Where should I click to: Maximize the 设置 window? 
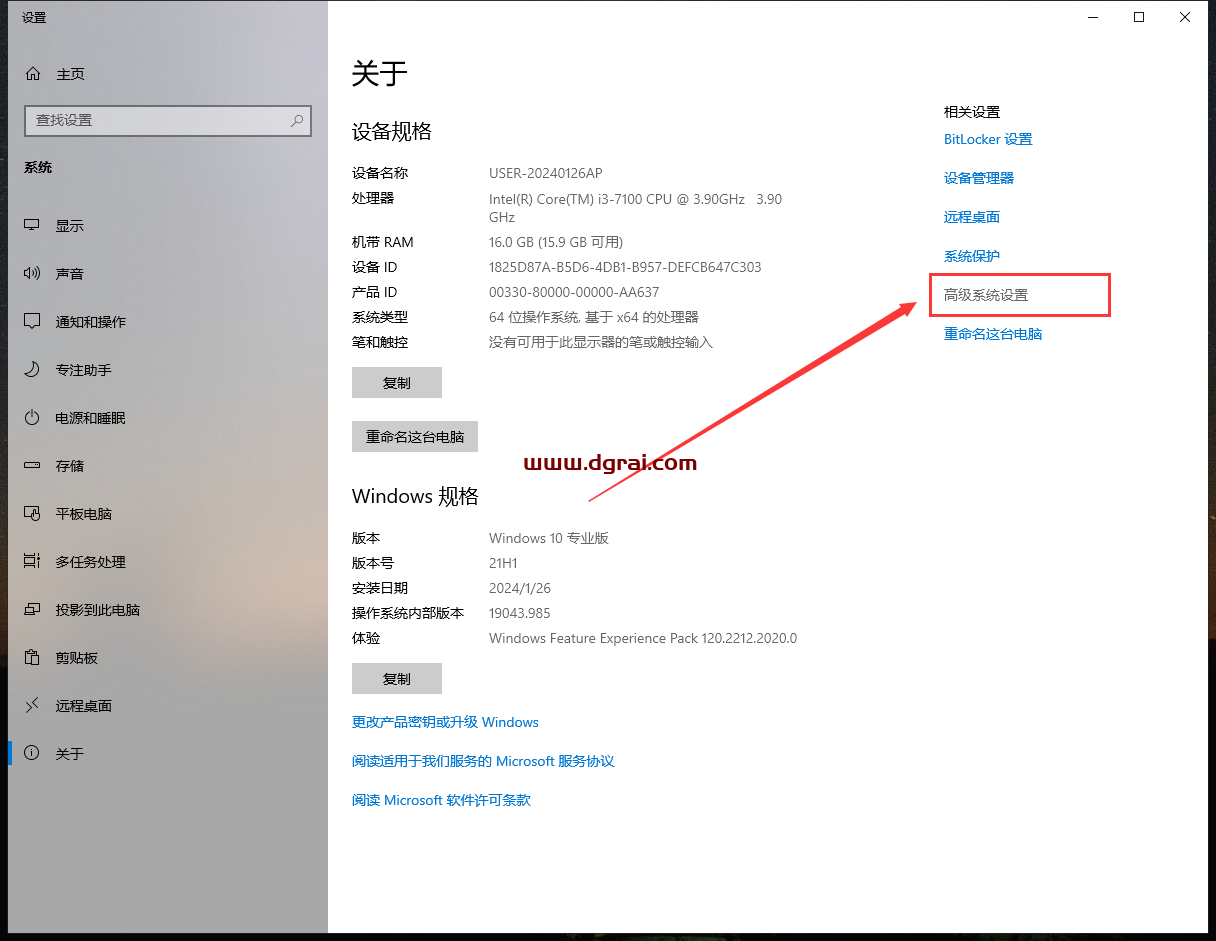tap(1139, 17)
